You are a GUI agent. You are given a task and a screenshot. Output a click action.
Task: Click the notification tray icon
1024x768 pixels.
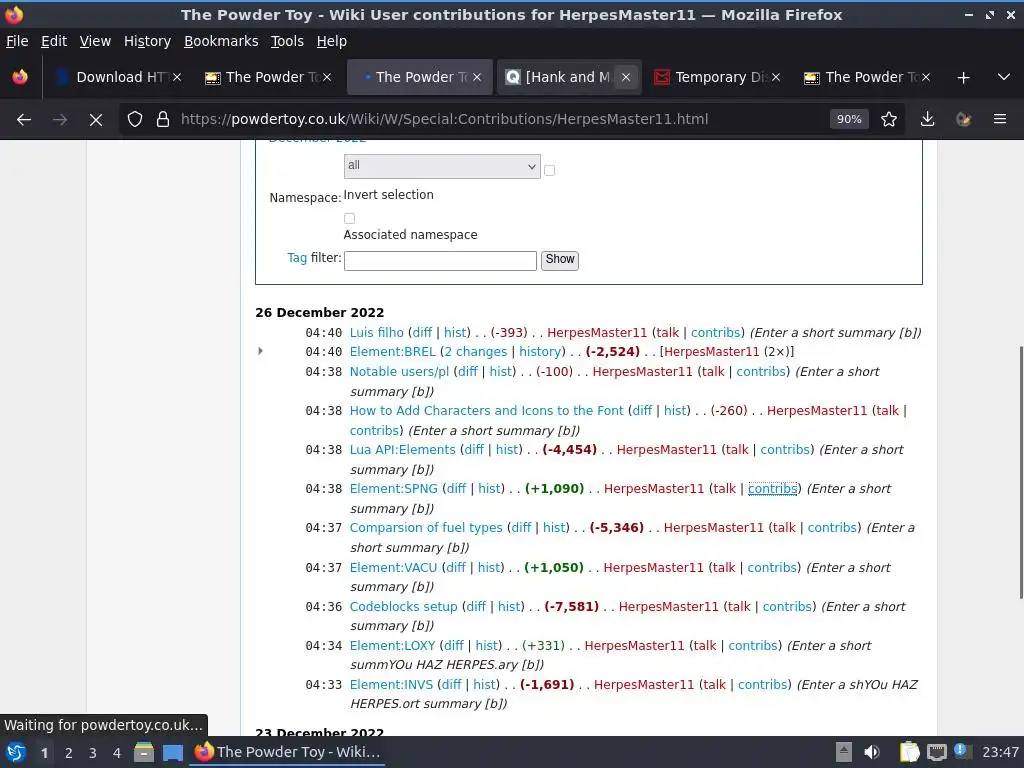click(x=961, y=751)
